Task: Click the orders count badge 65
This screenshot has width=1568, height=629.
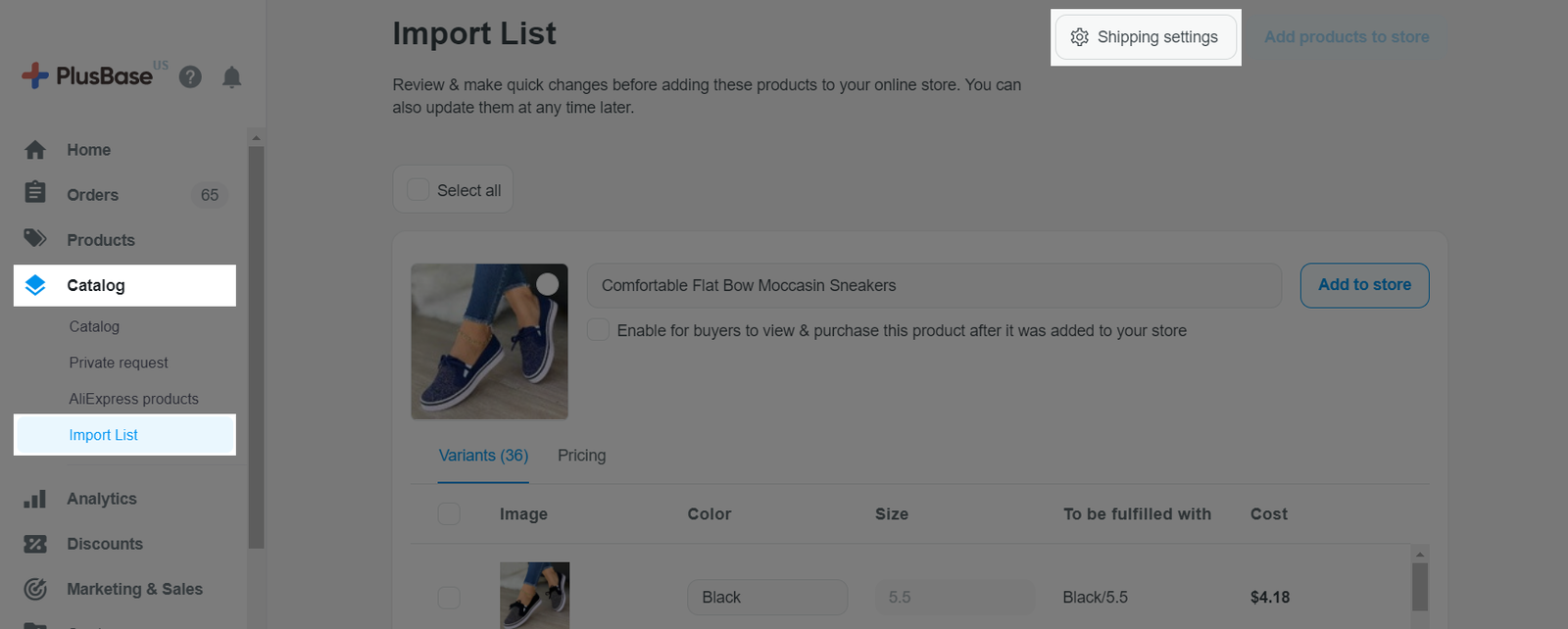Action: [210, 195]
